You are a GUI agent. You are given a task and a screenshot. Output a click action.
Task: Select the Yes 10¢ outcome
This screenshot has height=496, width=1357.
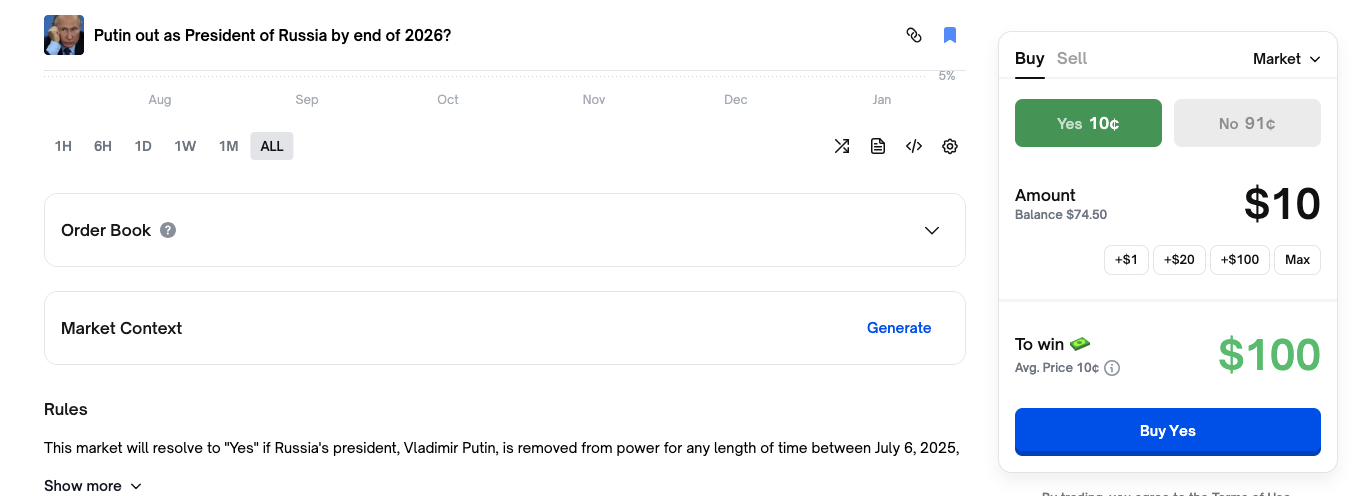[1088, 123]
